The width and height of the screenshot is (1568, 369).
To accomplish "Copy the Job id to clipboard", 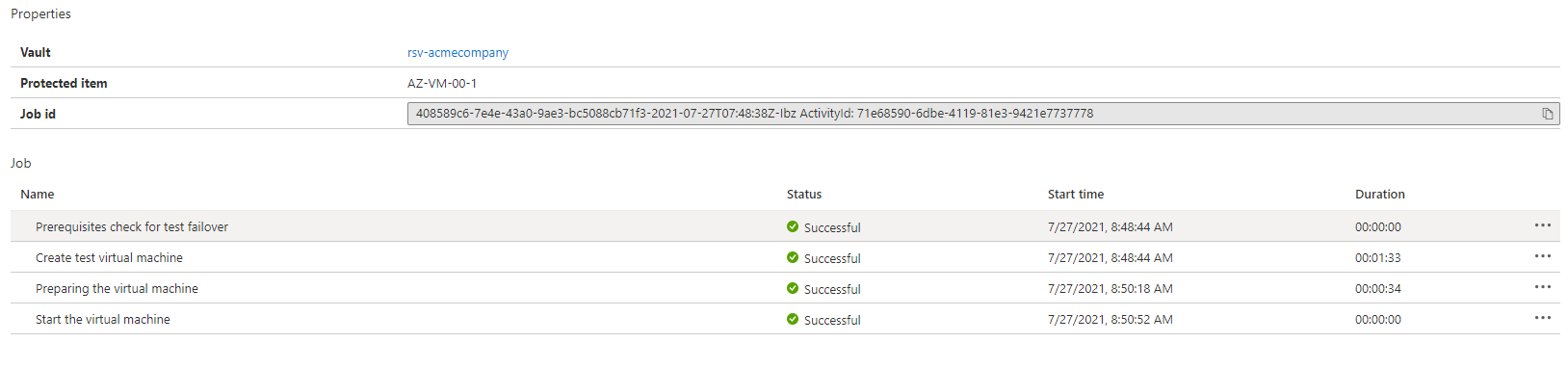I will (x=1548, y=114).
